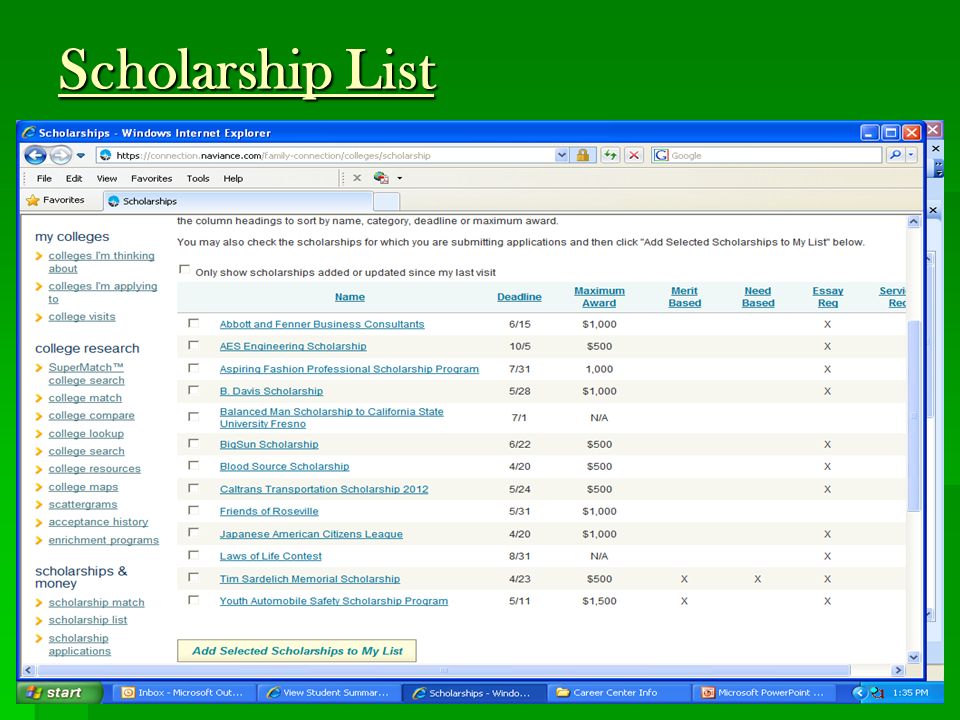Check the Caltrans Transportation Scholarship 2012 box
The image size is (960, 720).
(193, 488)
